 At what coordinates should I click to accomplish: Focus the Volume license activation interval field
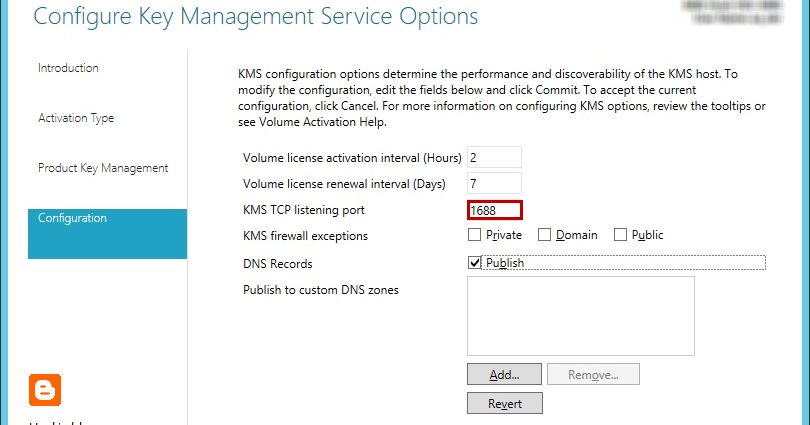(x=494, y=158)
